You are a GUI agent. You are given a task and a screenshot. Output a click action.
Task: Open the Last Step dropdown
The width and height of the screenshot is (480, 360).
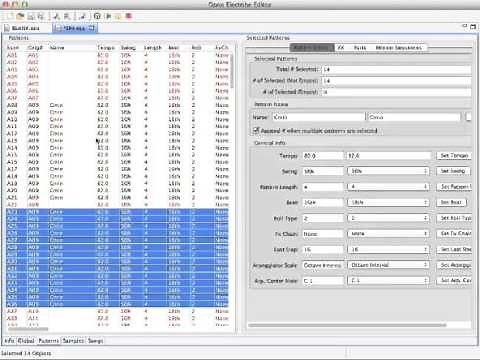pyautogui.click(x=388, y=249)
